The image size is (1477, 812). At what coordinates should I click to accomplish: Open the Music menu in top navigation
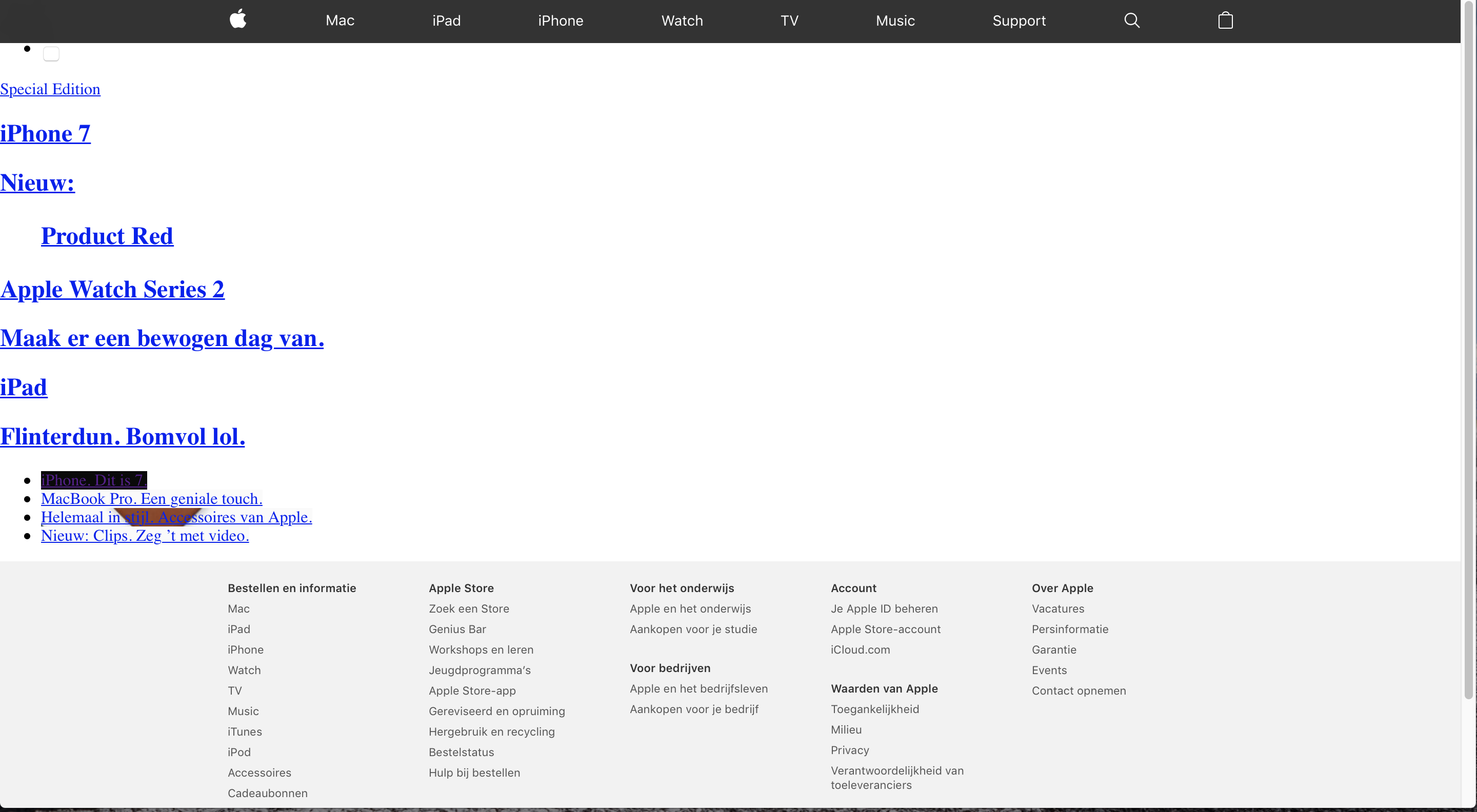point(895,21)
